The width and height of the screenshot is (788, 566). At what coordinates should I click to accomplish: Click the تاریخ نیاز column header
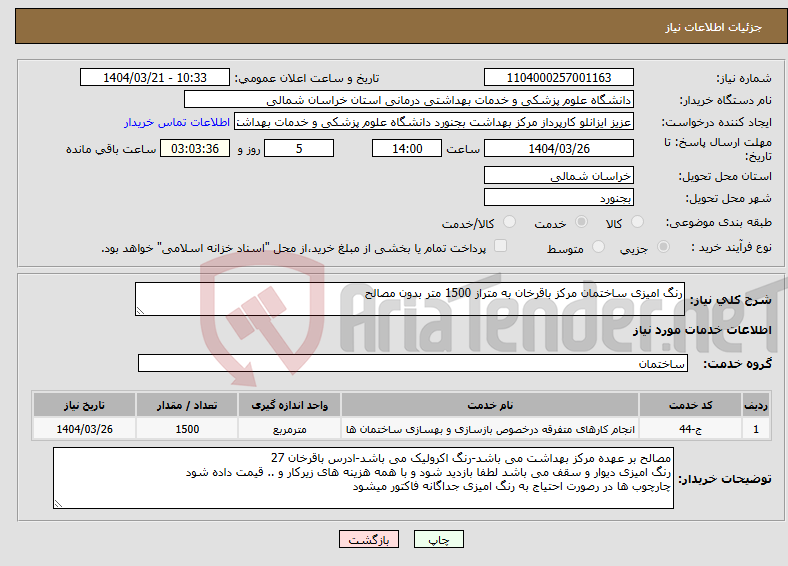(84, 405)
